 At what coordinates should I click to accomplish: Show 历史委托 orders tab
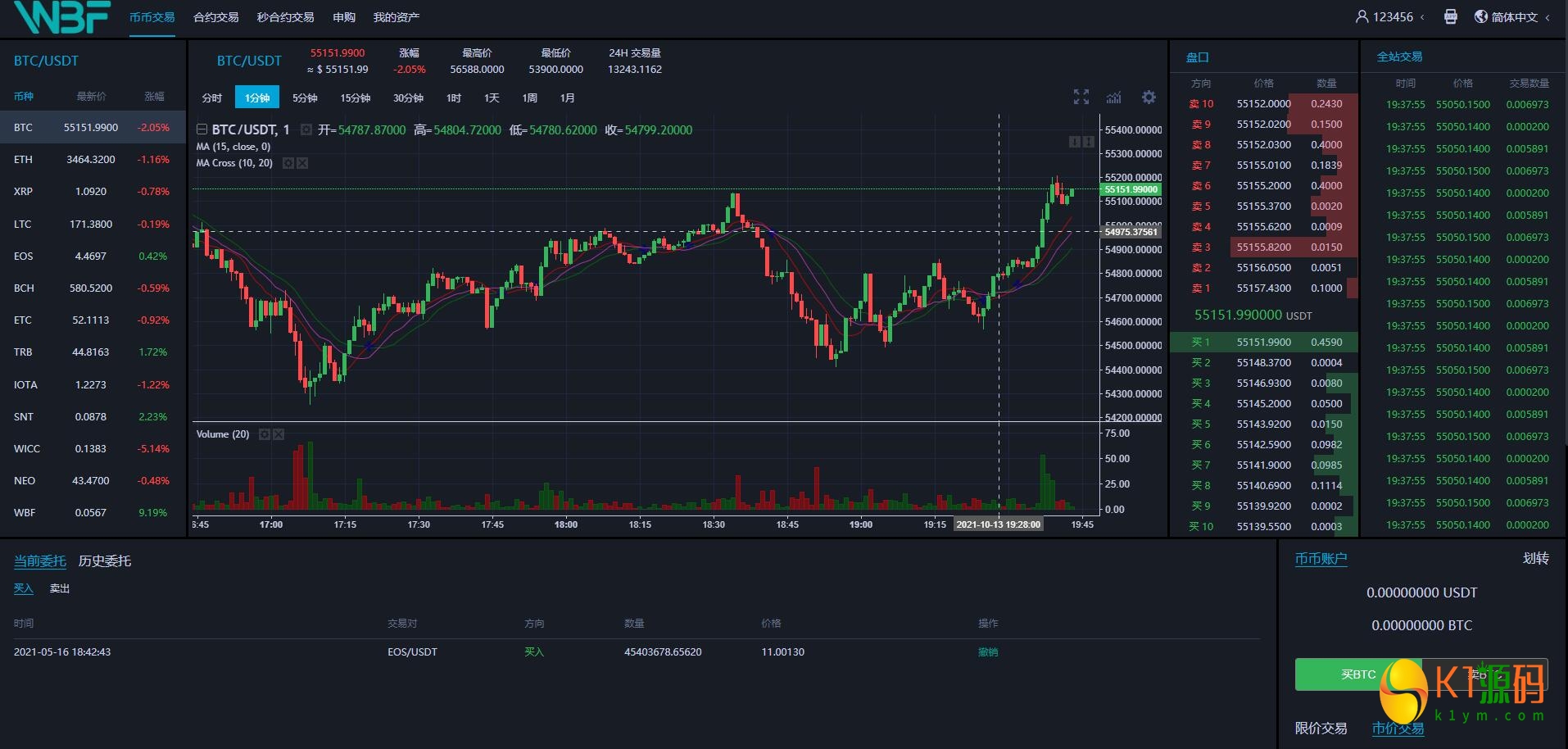click(105, 561)
